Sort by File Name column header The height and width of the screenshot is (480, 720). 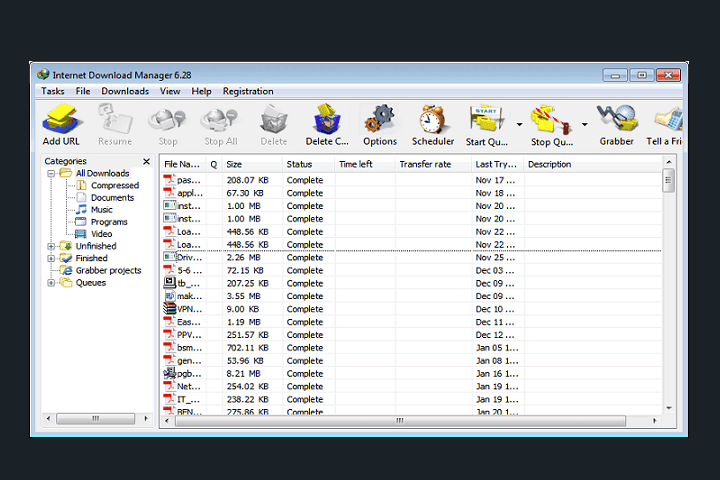pyautogui.click(x=183, y=164)
